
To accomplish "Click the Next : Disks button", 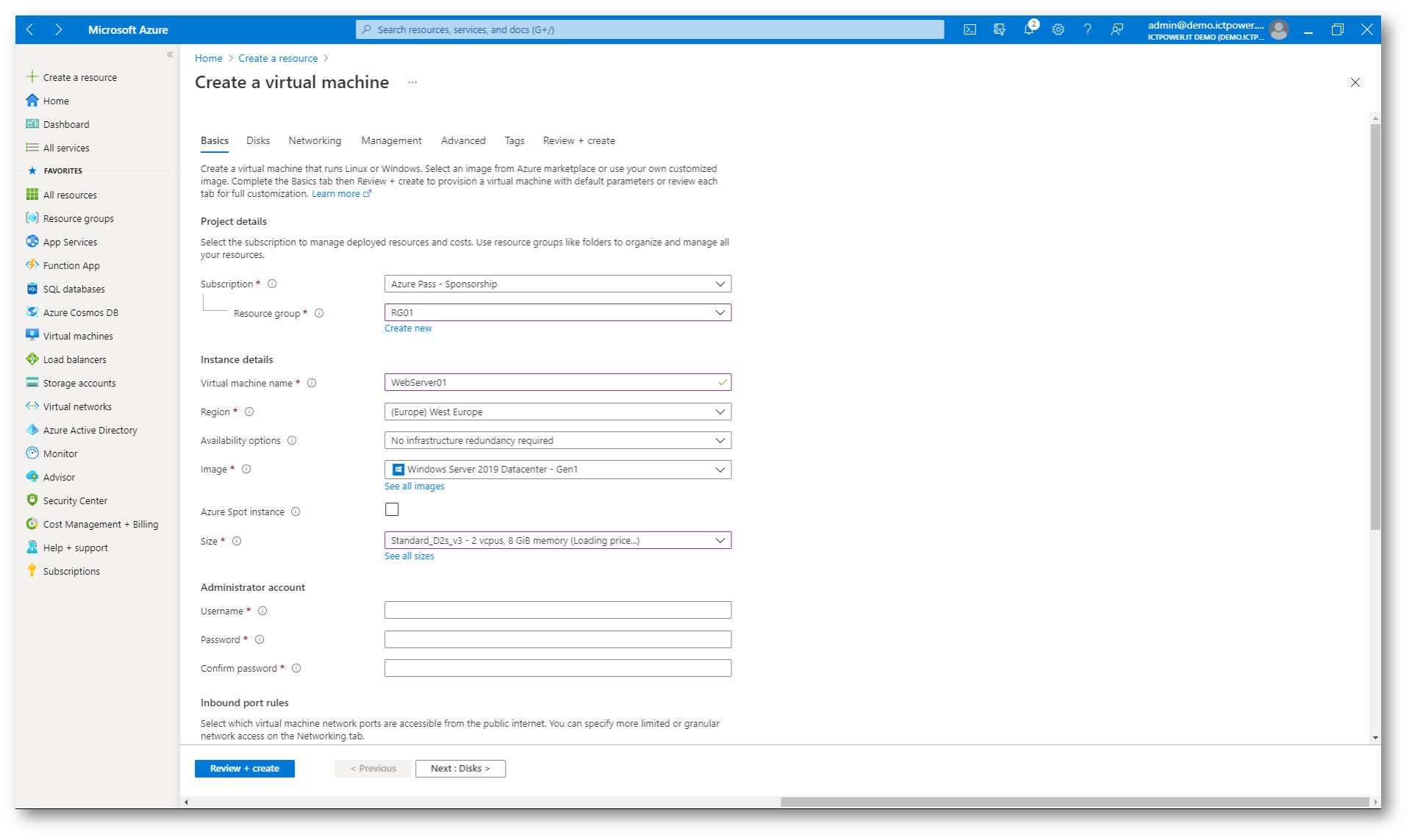I will 460,768.
